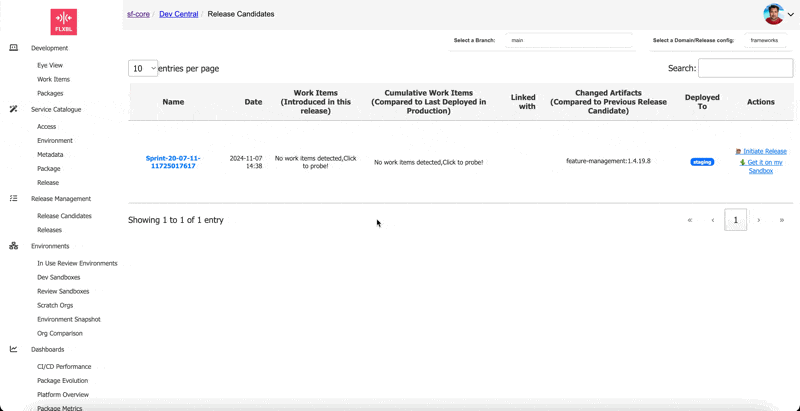The width and height of the screenshot is (800, 411).
Task: Click the staging deployment badge
Action: pos(702,161)
